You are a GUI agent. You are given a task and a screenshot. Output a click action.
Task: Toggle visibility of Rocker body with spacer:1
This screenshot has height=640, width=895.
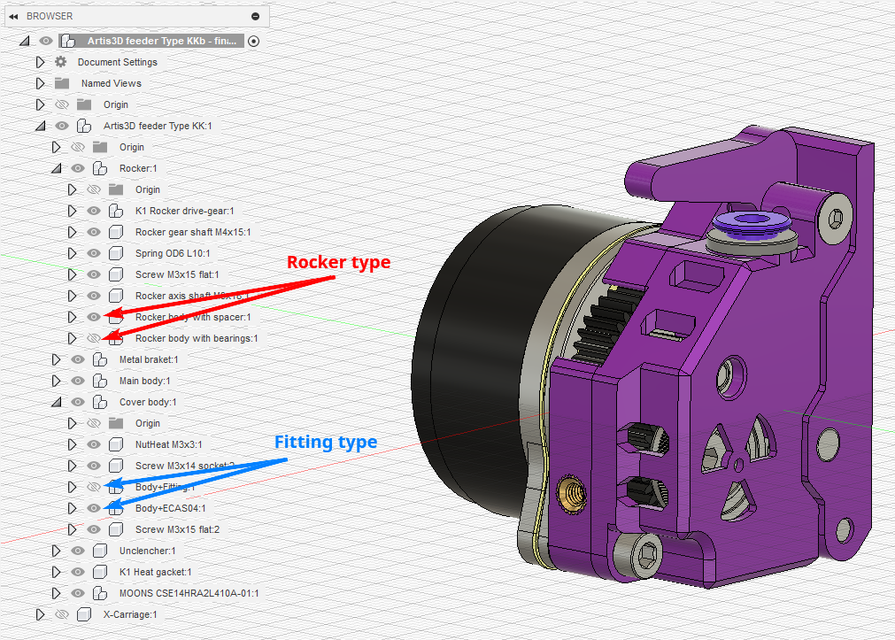pos(93,316)
